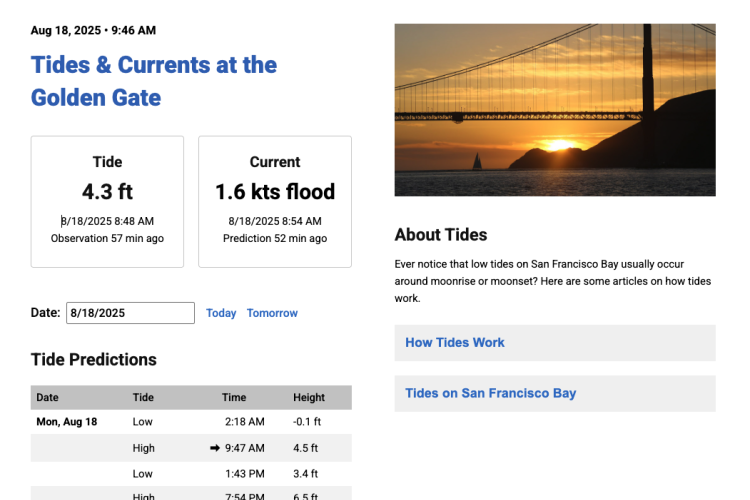Click the Tide 4.3 ft card
The image size is (750, 500).
[x=107, y=201]
